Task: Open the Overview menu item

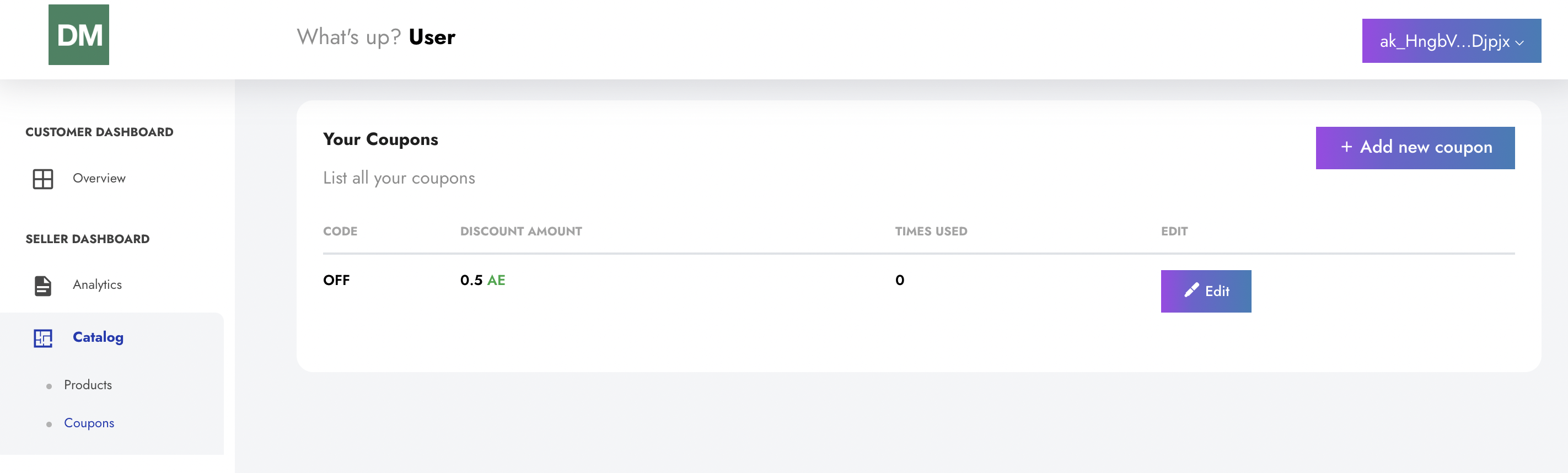Action: click(x=99, y=179)
